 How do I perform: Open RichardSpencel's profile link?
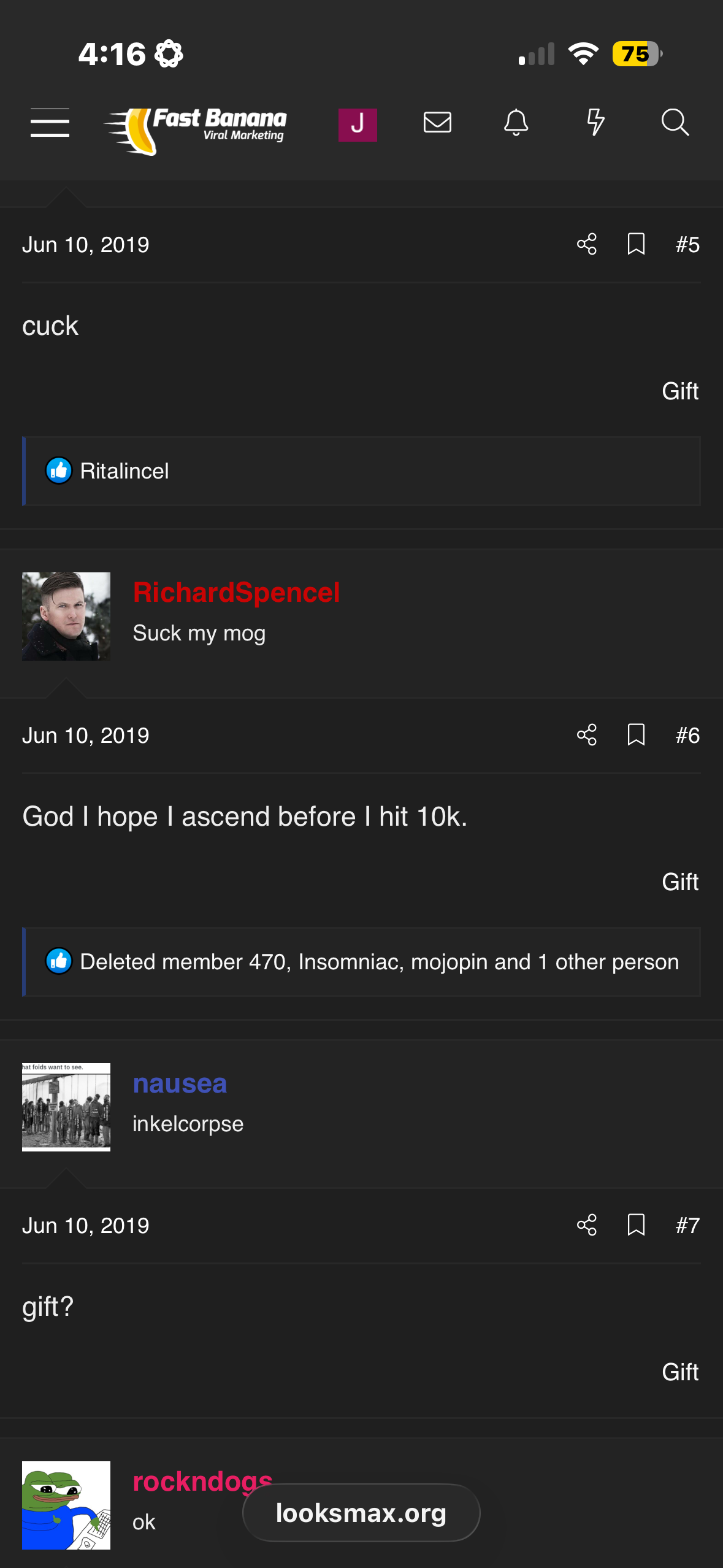(x=236, y=593)
